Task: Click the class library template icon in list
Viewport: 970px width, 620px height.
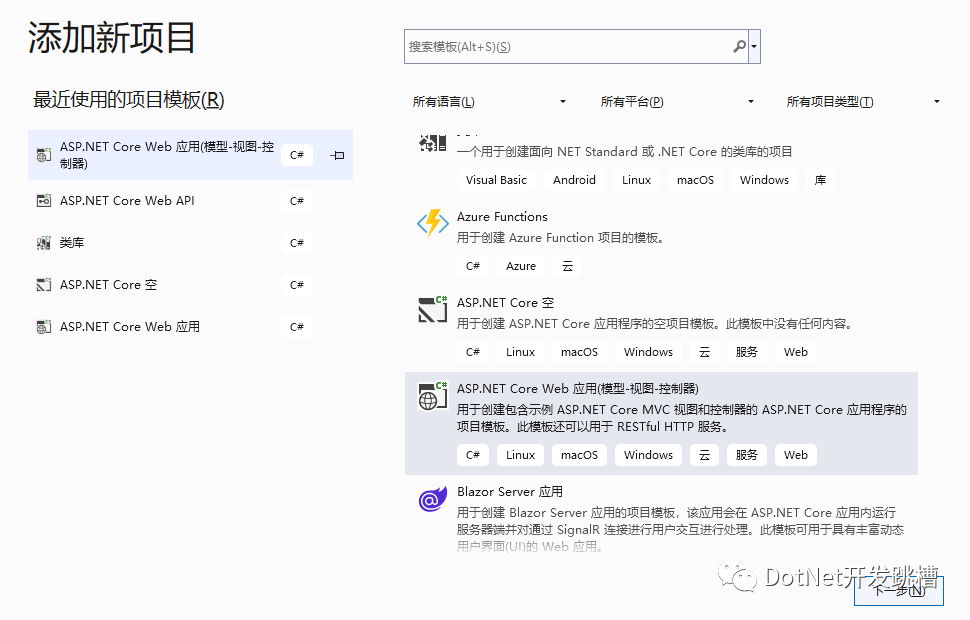Action: pyautogui.click(x=432, y=143)
